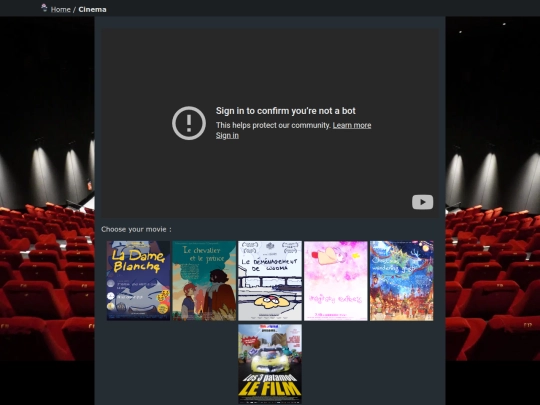Open the YouTube logo in the player
This screenshot has width=540, height=405.
click(x=422, y=202)
